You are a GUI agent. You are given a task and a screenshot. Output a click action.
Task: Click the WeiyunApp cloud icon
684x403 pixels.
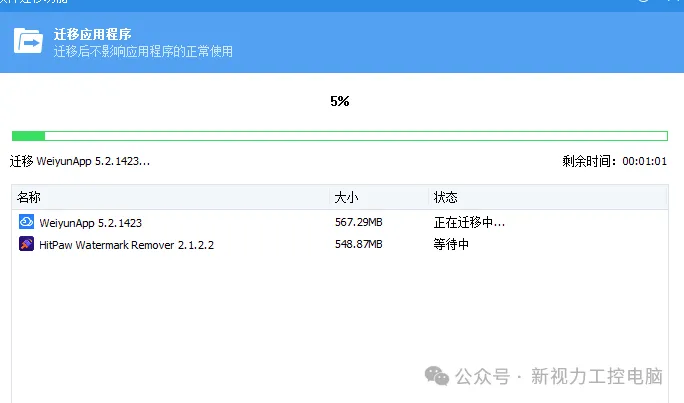pos(26,222)
